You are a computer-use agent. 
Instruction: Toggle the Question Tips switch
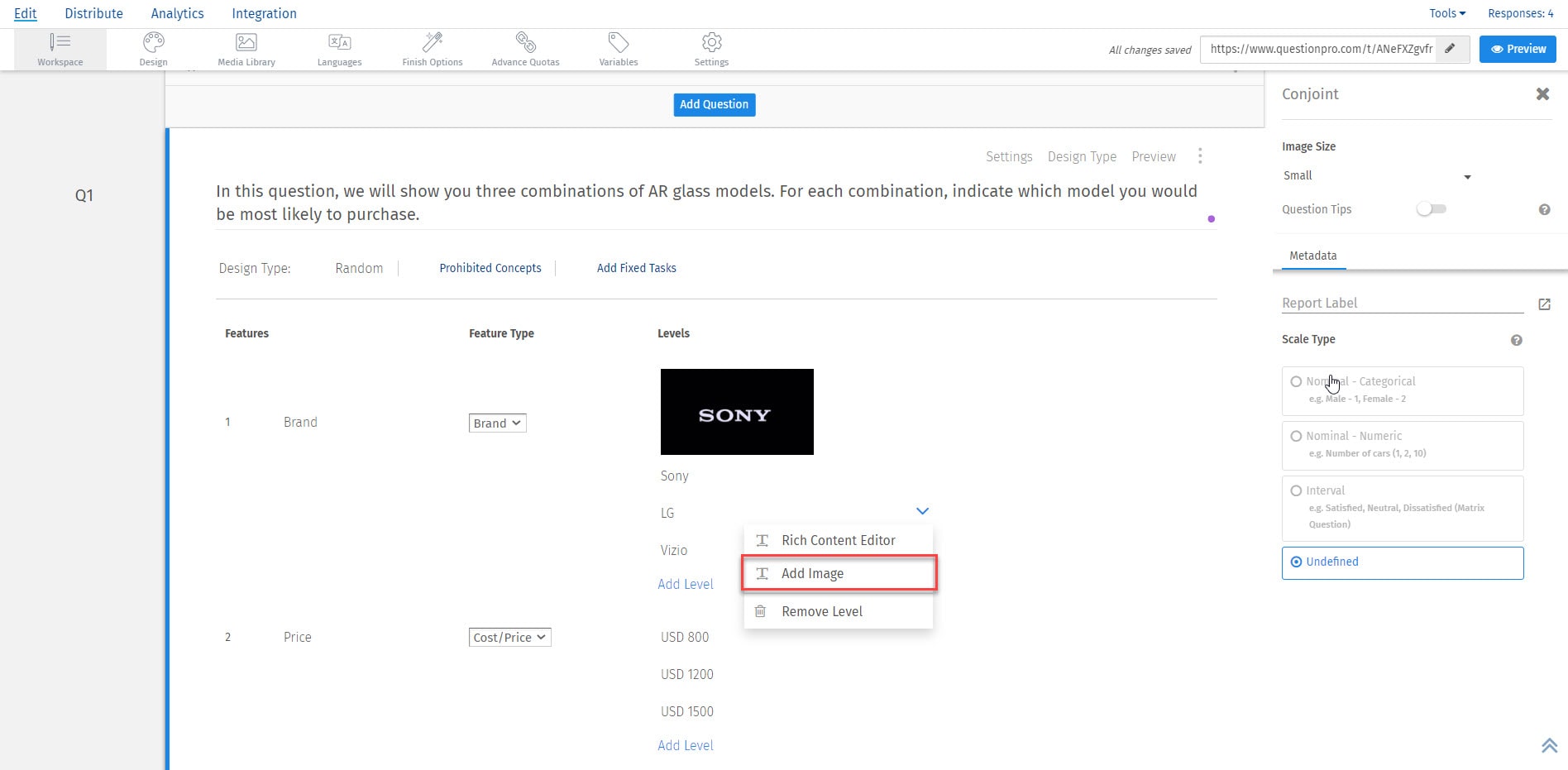click(1431, 209)
